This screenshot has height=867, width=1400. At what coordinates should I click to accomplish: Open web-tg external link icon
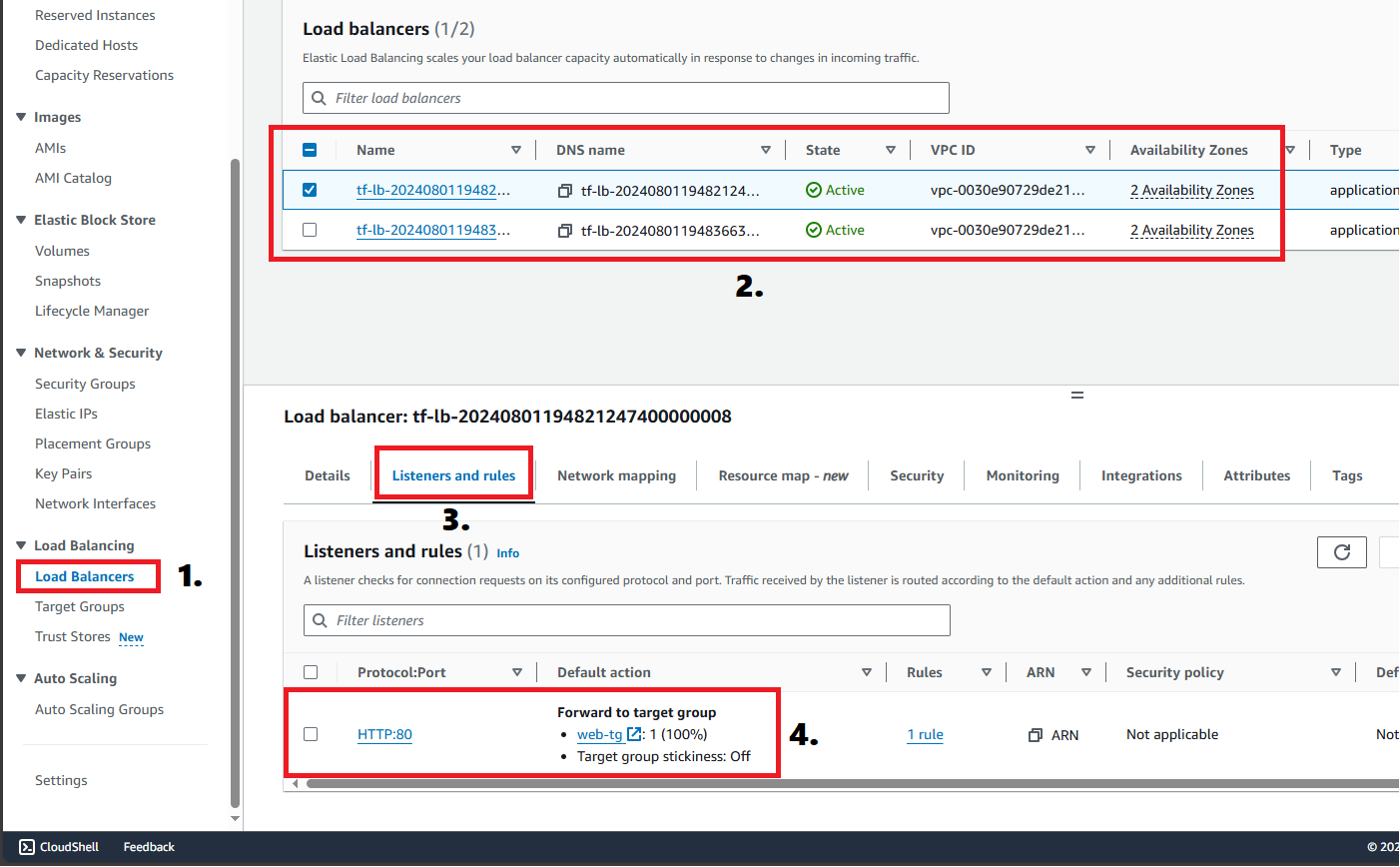click(634, 734)
